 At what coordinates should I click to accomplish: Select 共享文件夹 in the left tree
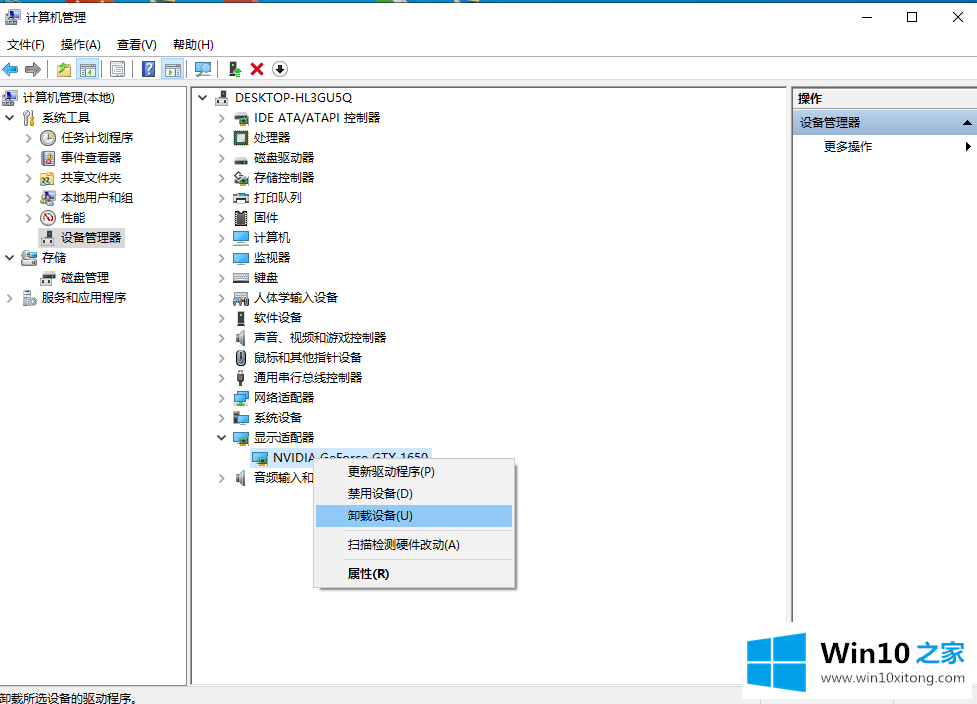point(91,178)
